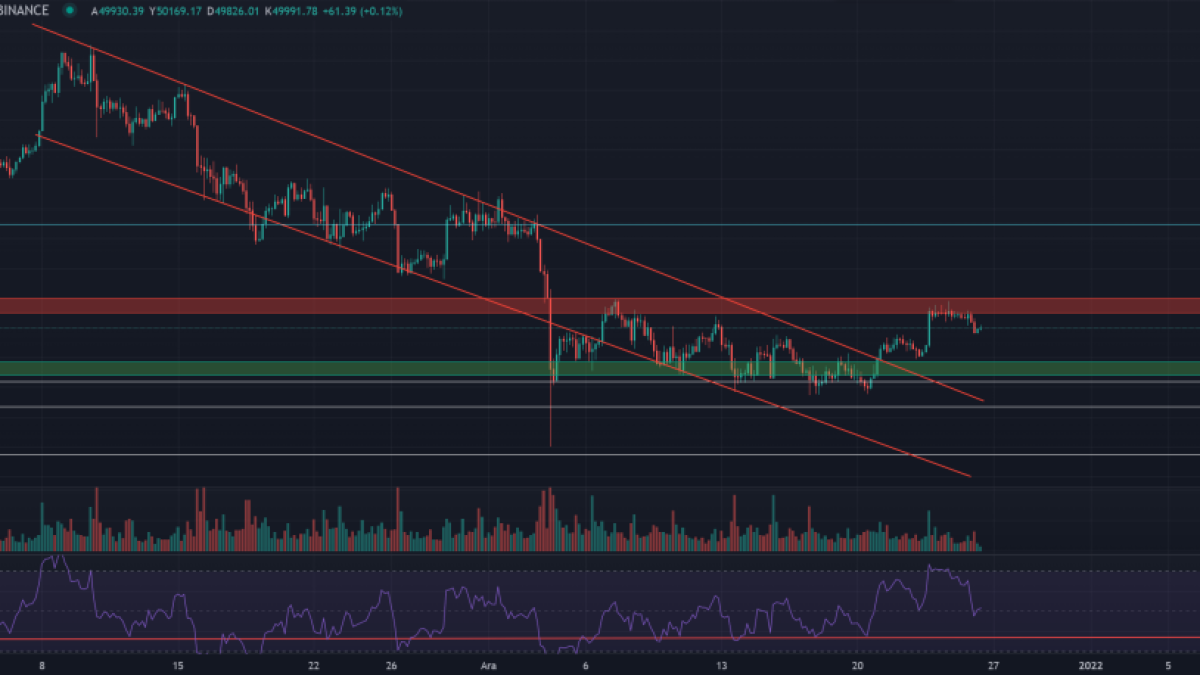The height and width of the screenshot is (675, 1200).
Task: Select the lowest white horizontal line on the price chart
Action: 300,455
